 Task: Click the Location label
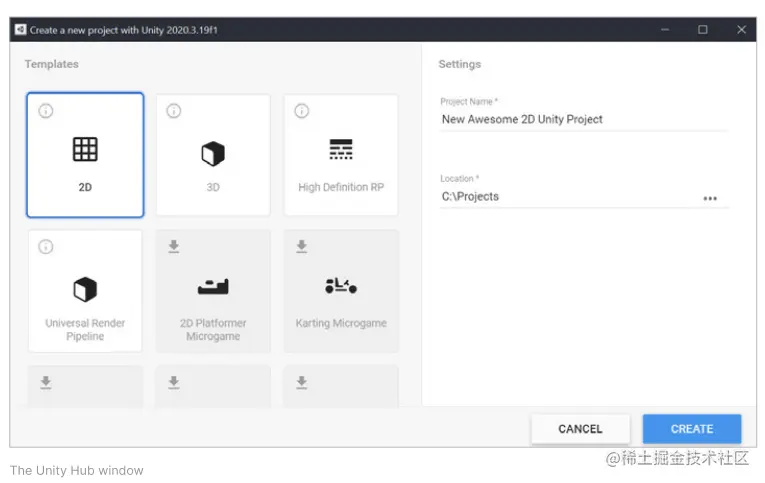coord(460,179)
